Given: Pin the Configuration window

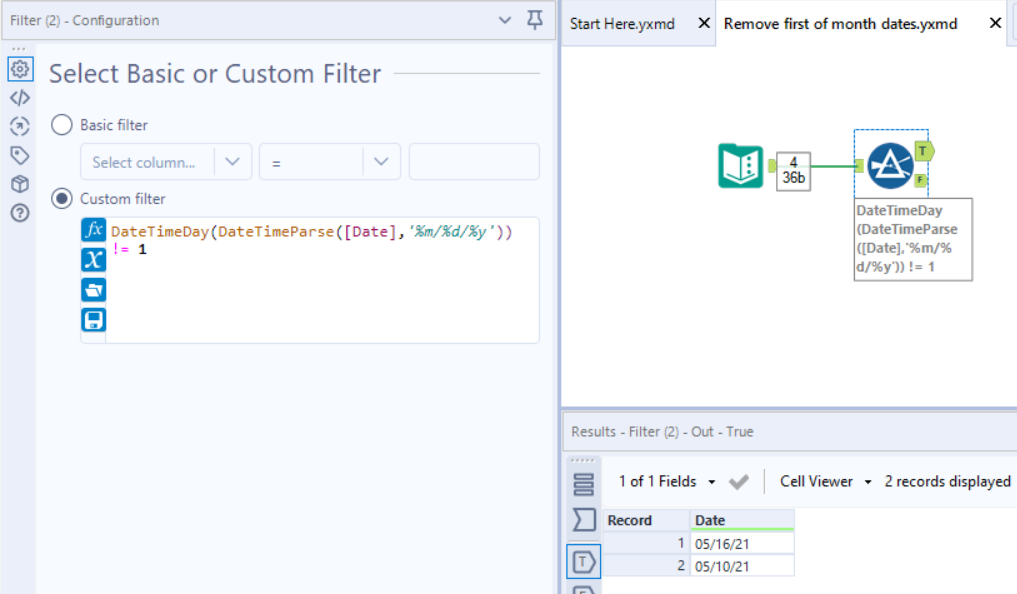Looking at the screenshot, I should (x=535, y=20).
